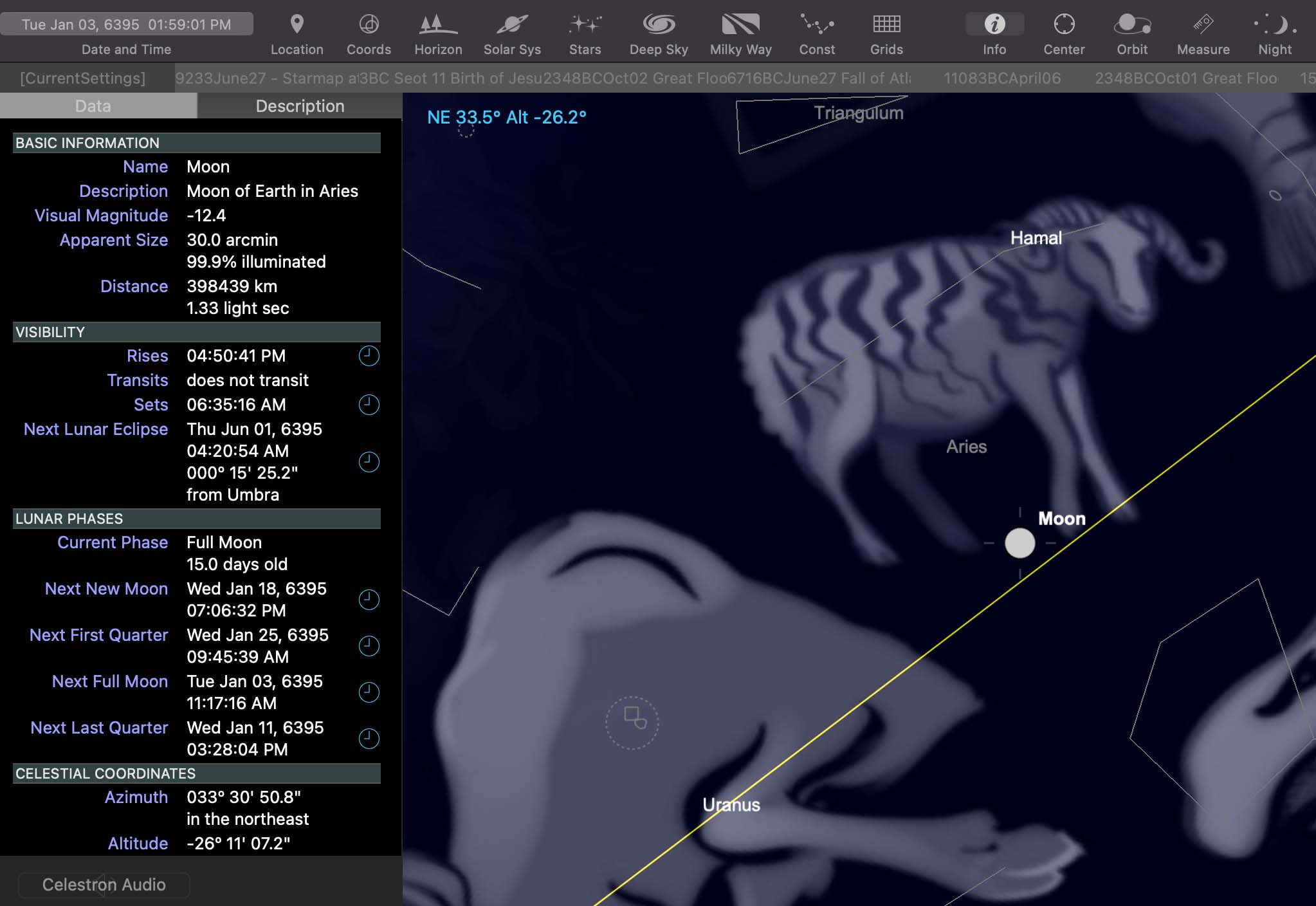This screenshot has width=1316, height=906.
Task: Click the Apparent Size 30.0 arcmin value
Action: click(232, 240)
